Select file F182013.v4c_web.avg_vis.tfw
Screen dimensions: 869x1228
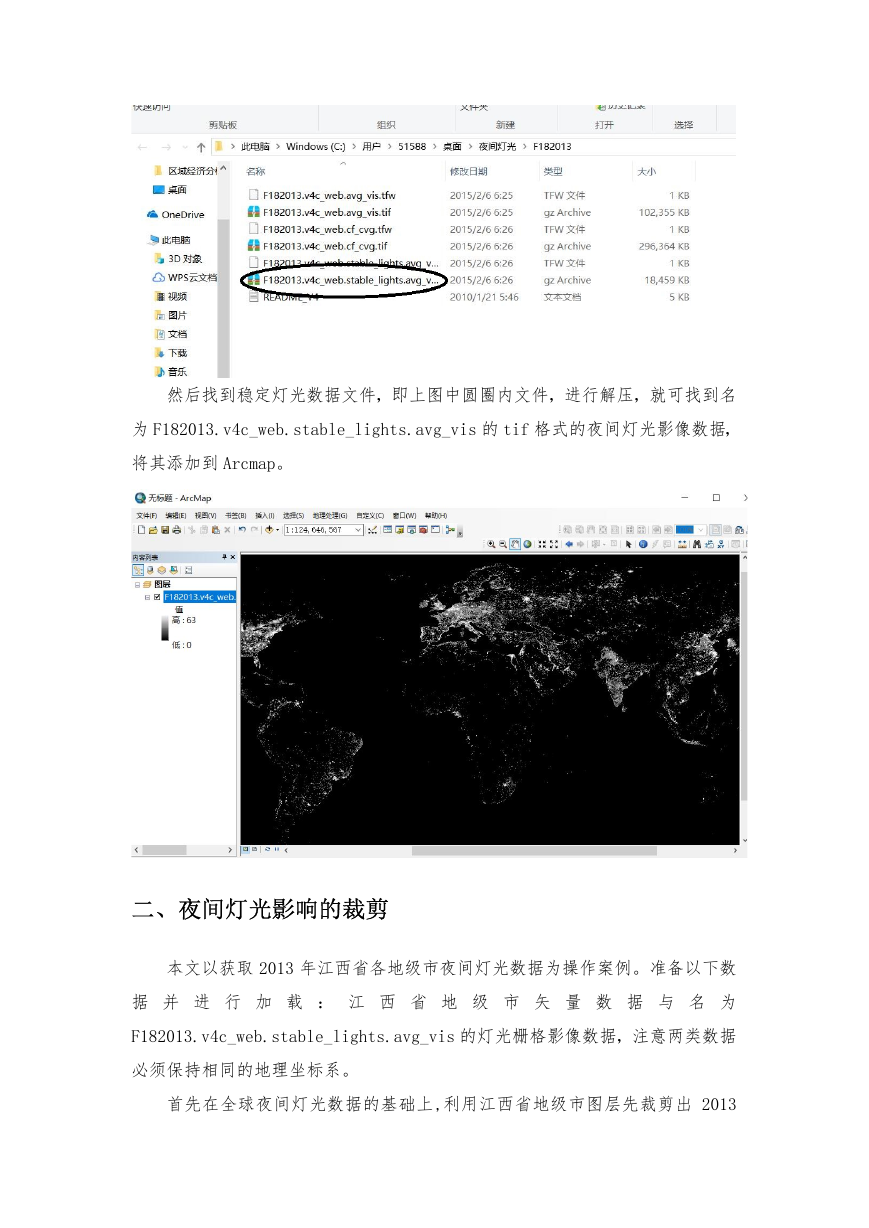[329, 195]
